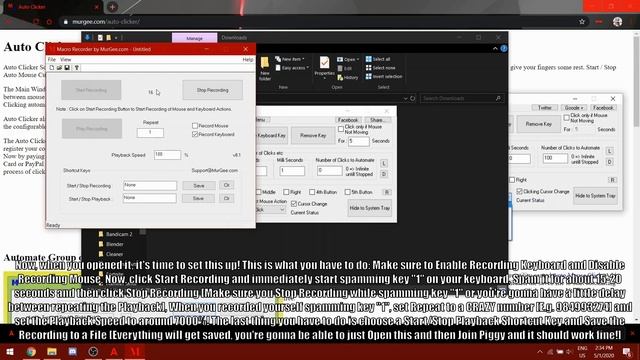The image size is (640, 360).
Task: Open the File menu in Macro Recorder
Action: 52,60
